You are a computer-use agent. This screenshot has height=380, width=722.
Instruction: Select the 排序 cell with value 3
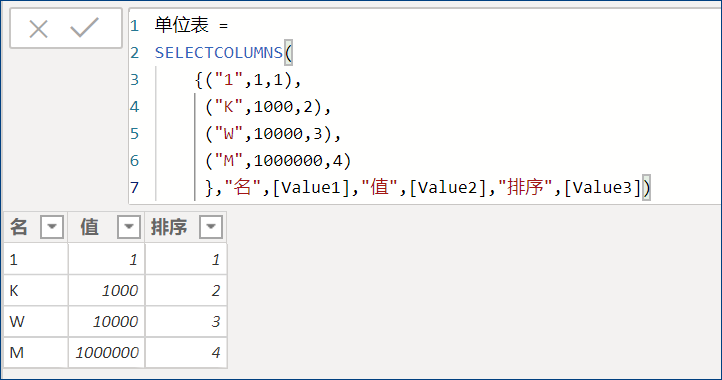[186, 322]
